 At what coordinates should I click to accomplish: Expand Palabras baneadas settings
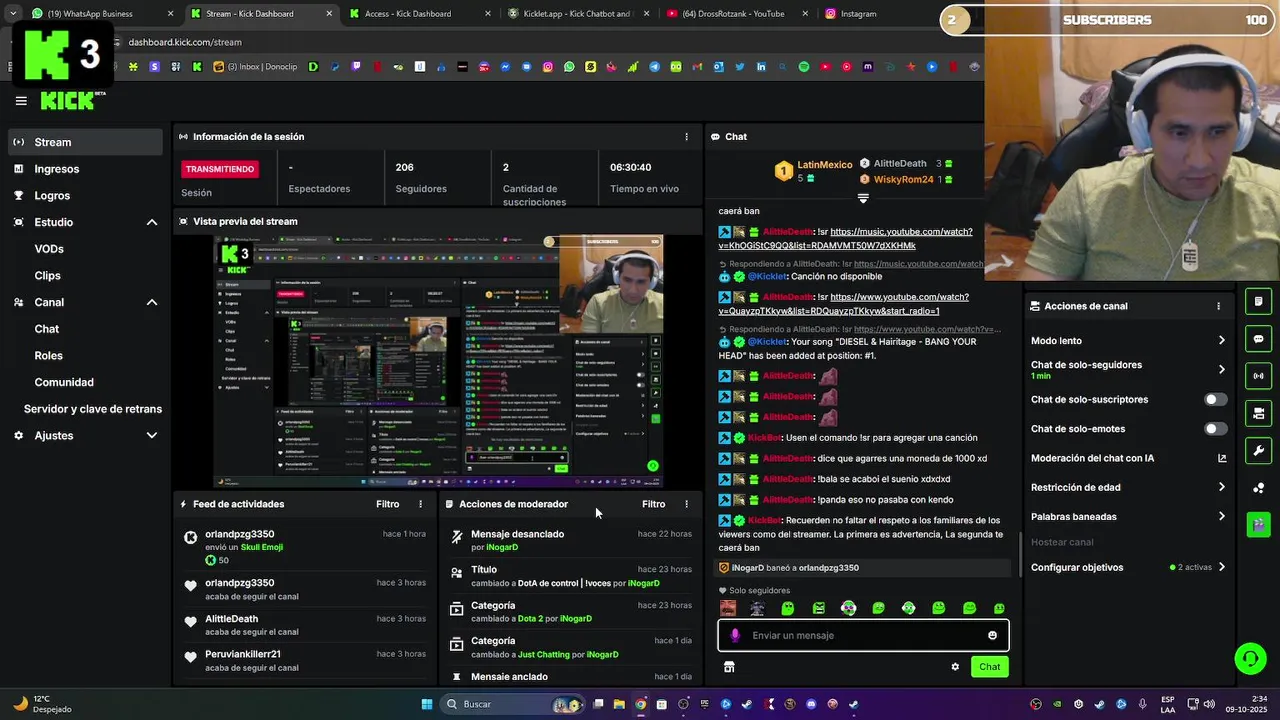point(1221,516)
